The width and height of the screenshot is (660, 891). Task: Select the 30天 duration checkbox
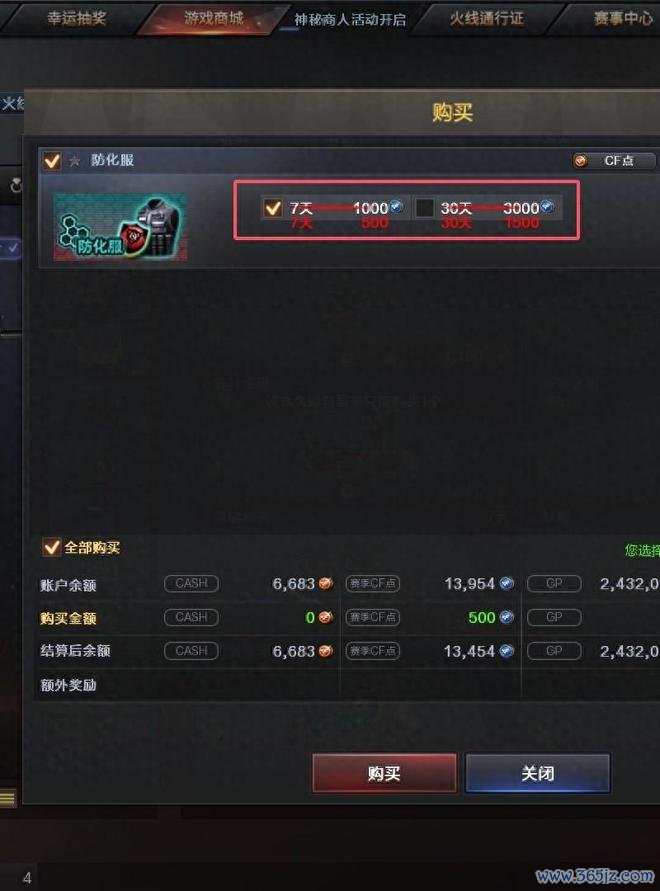pyautogui.click(x=424, y=207)
